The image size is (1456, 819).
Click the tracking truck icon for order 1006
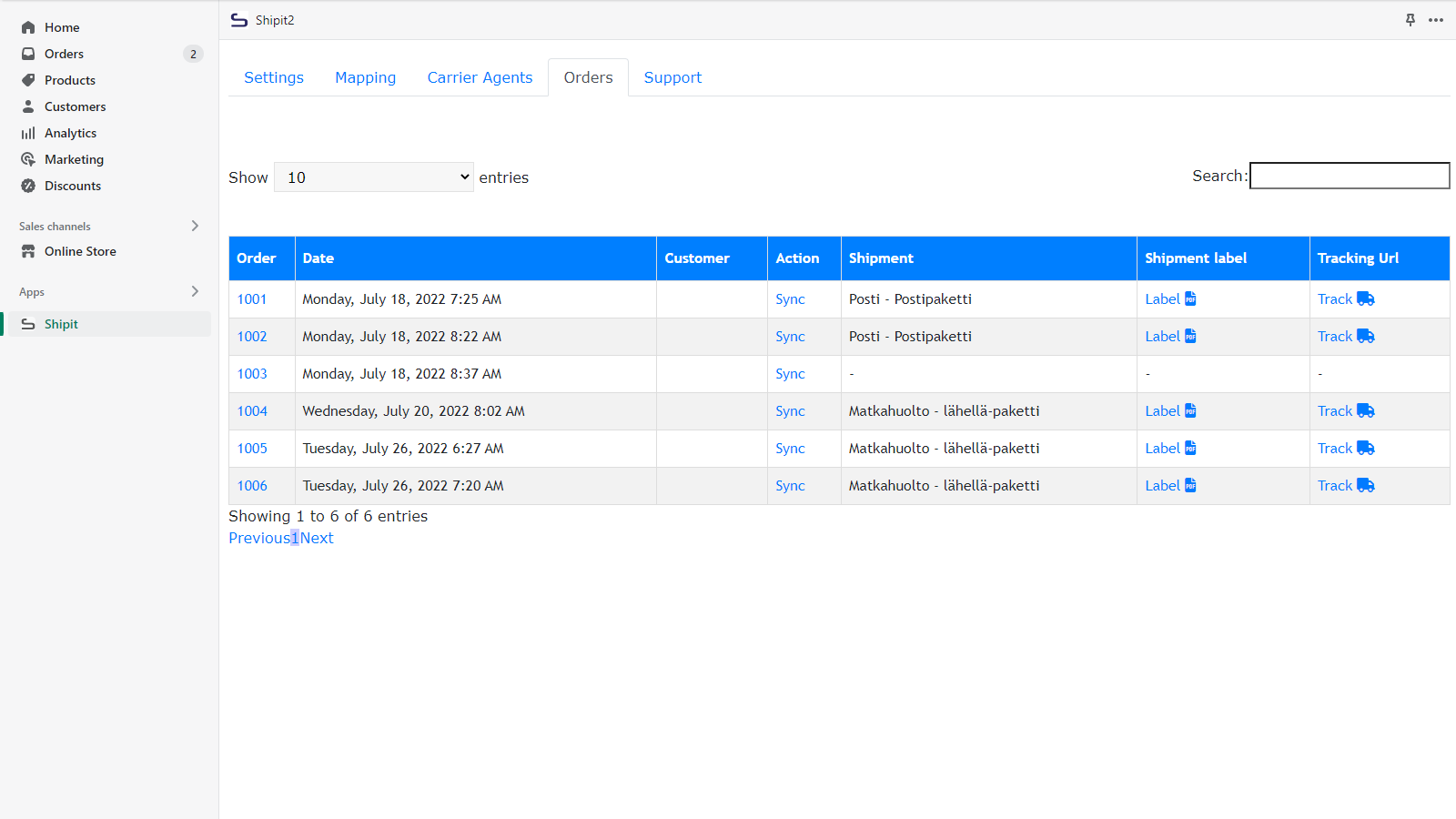pos(1365,486)
